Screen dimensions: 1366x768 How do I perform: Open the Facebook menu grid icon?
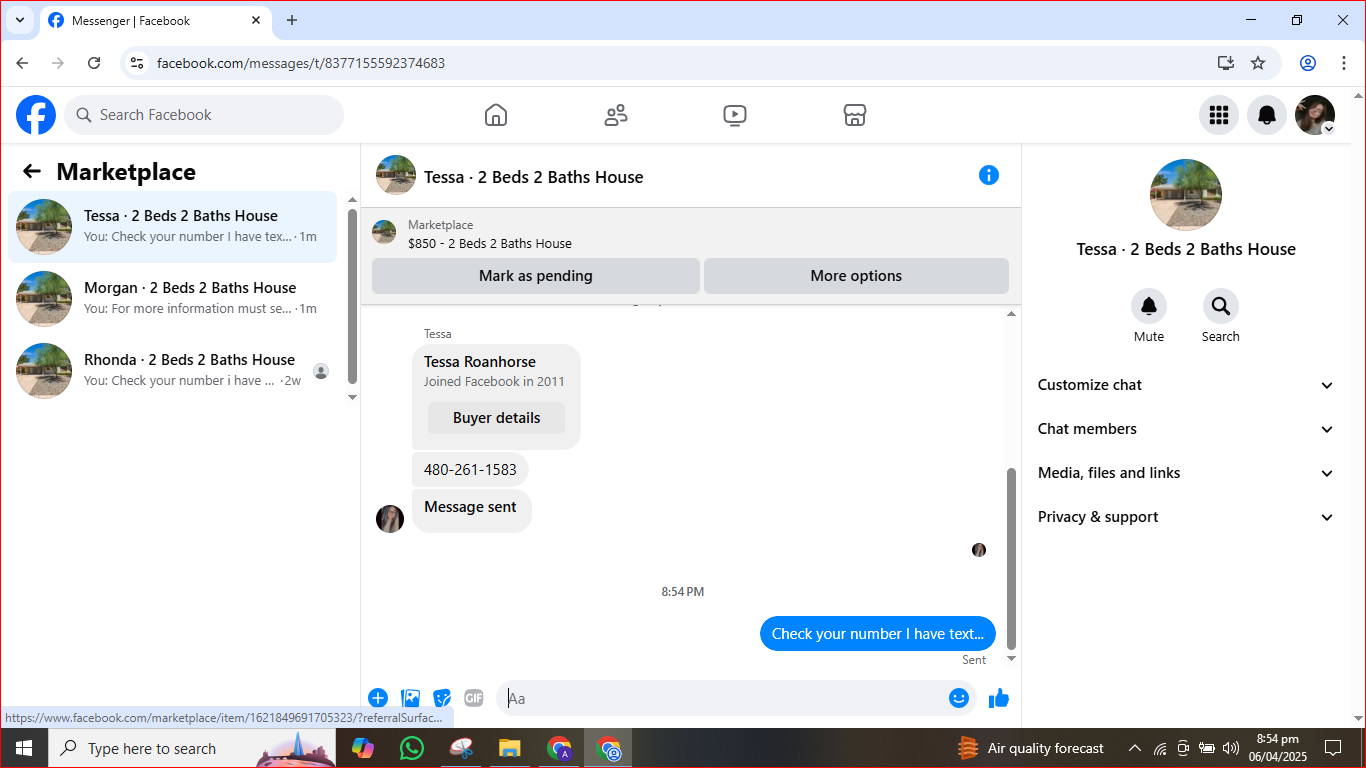click(x=1219, y=115)
